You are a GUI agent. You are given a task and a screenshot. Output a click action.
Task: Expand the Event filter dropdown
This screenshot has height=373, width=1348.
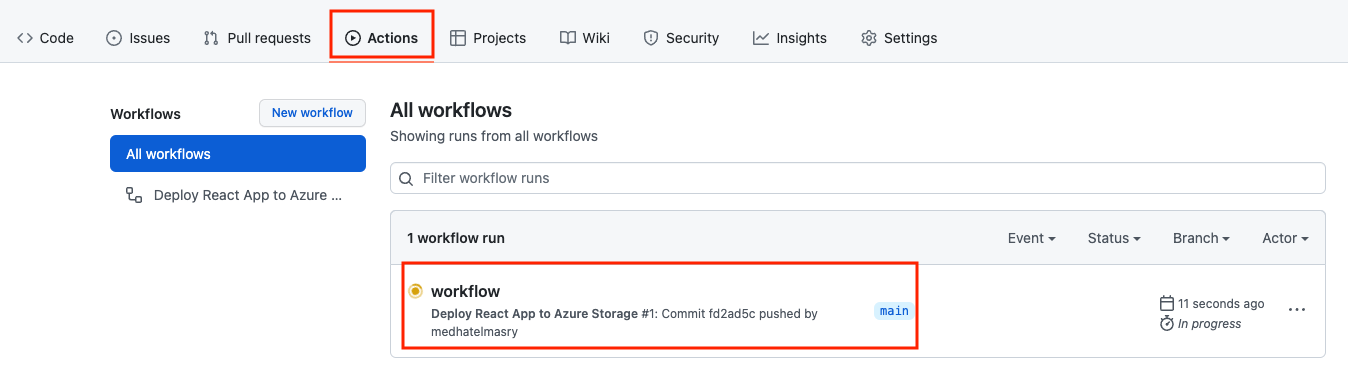point(1032,238)
